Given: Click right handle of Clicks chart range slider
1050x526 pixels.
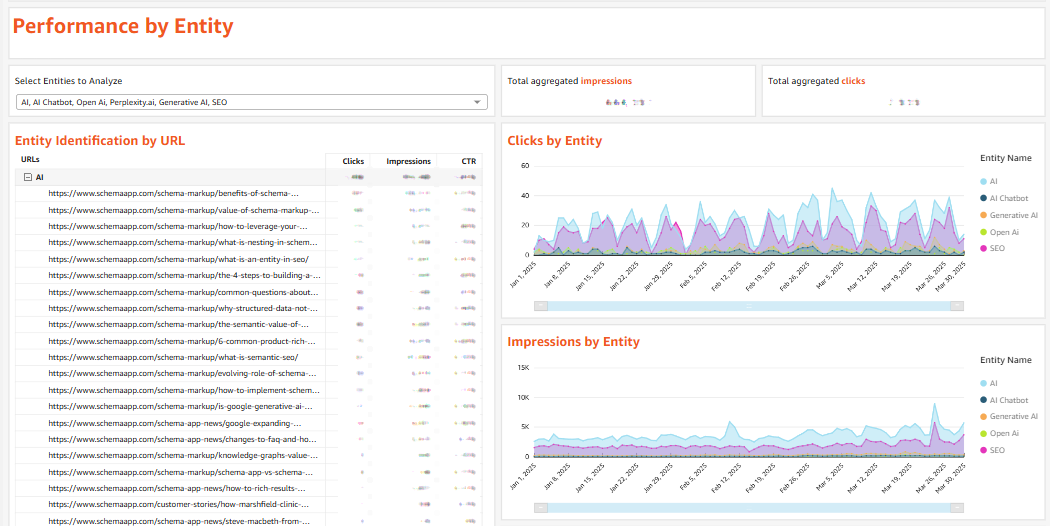Looking at the screenshot, I should click(x=958, y=306).
